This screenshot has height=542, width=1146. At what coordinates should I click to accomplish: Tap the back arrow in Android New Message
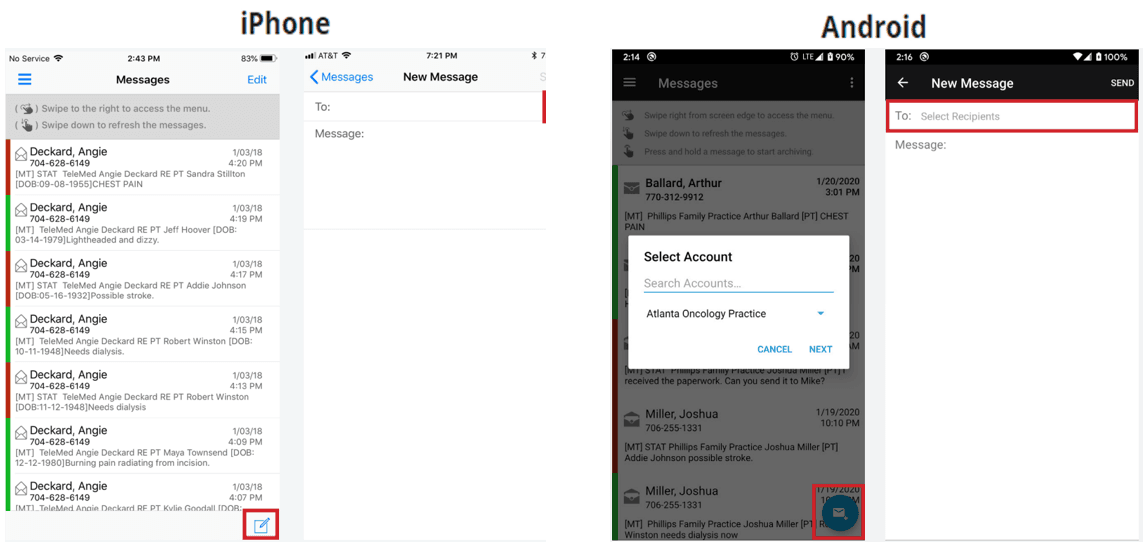click(903, 83)
